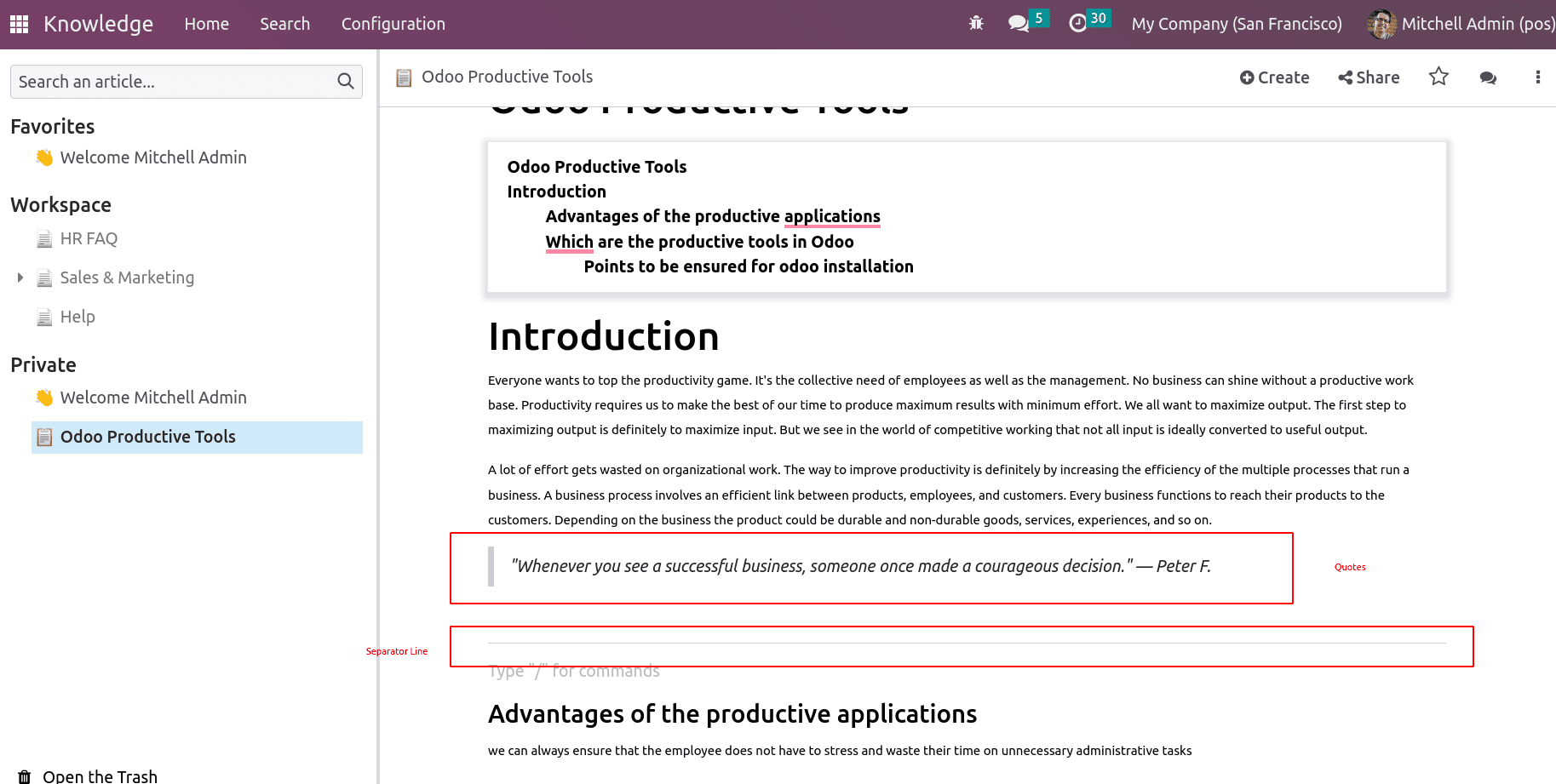Open Welcome Mitchell Admin under Private
The height and width of the screenshot is (784, 1556).
click(153, 398)
